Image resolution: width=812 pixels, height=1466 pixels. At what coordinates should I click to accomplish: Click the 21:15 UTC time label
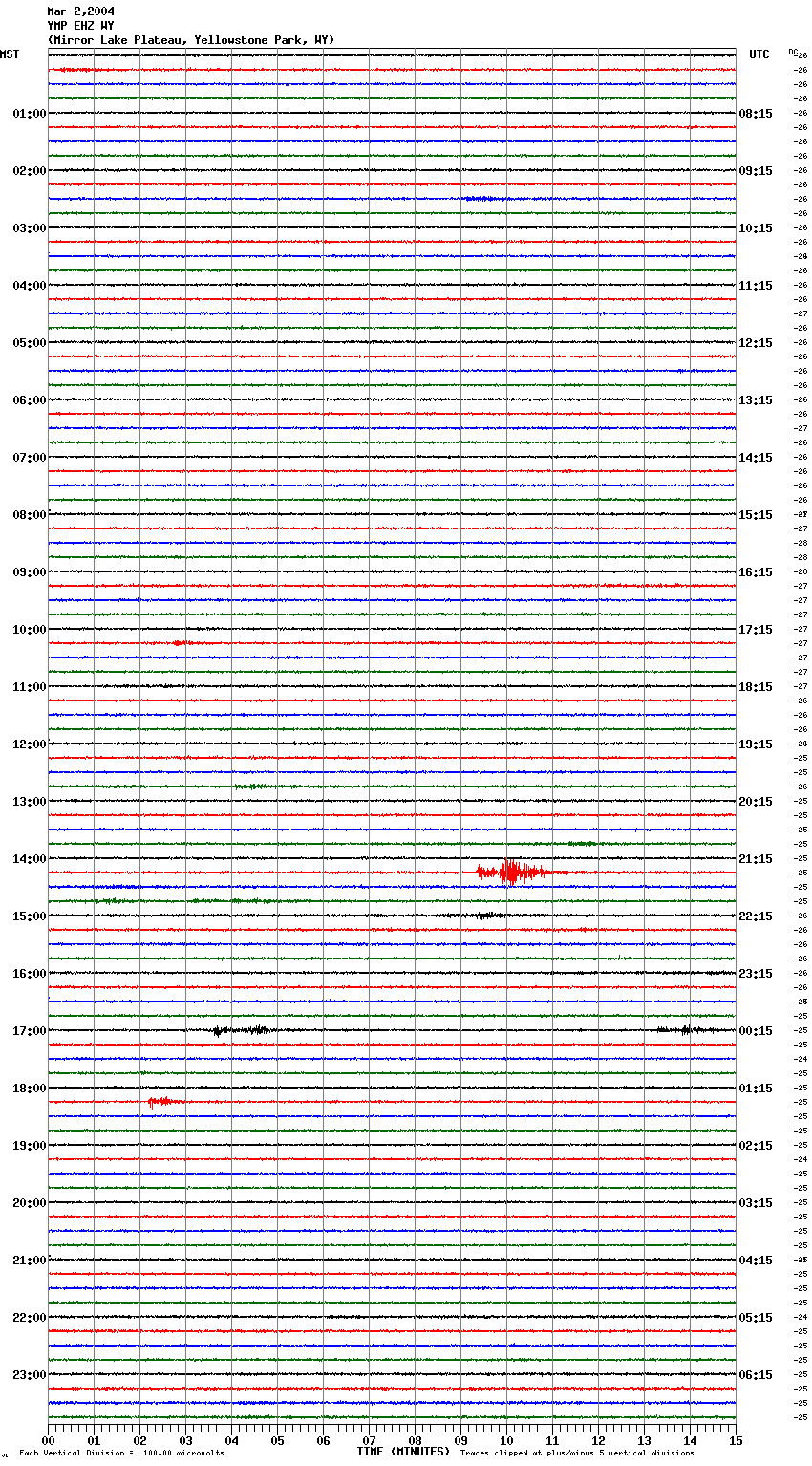click(756, 859)
